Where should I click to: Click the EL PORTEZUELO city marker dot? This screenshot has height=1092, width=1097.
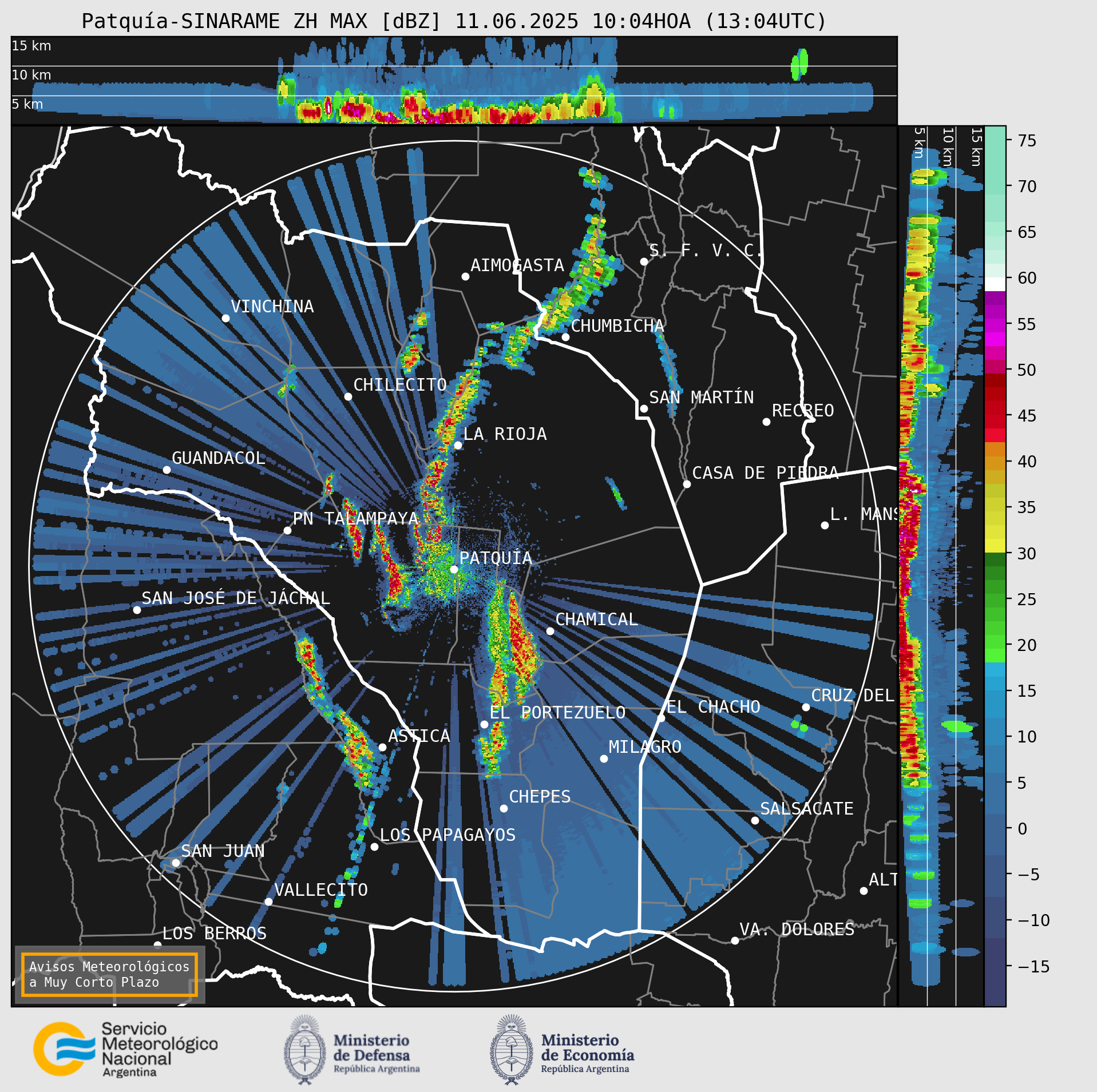(x=484, y=724)
